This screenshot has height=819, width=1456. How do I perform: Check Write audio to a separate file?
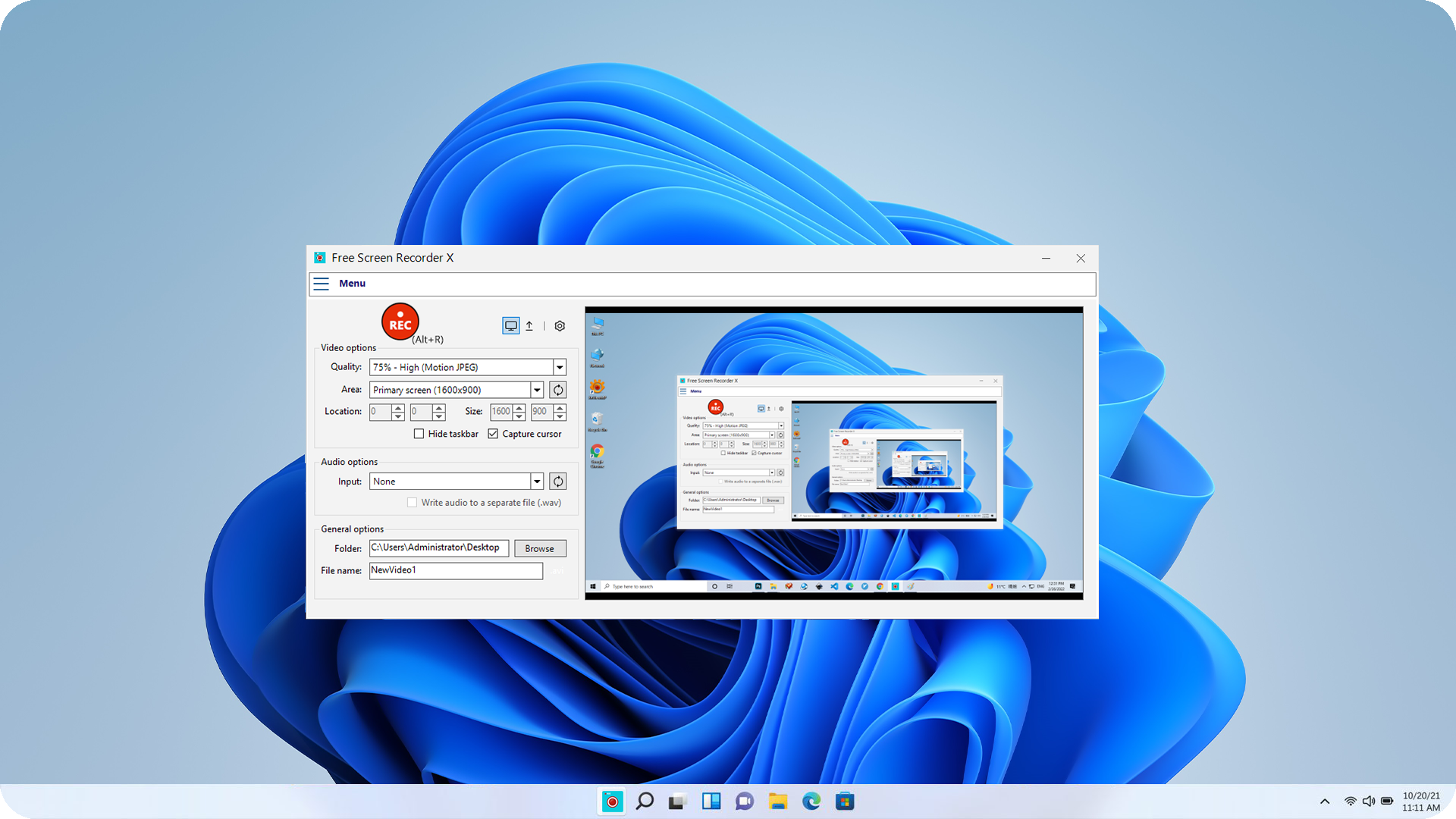(412, 502)
